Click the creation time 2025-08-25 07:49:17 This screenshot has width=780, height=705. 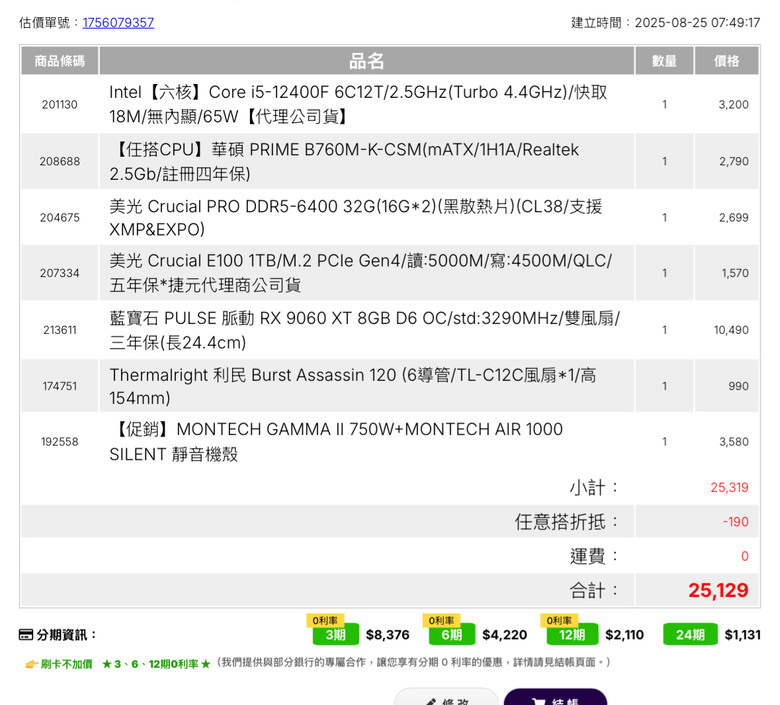pos(697,23)
